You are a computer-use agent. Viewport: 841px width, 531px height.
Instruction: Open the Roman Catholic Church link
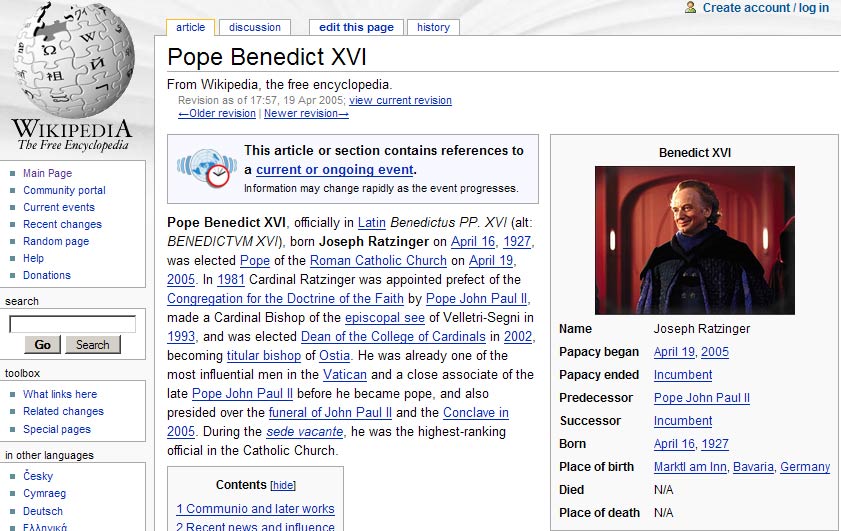[378, 261]
